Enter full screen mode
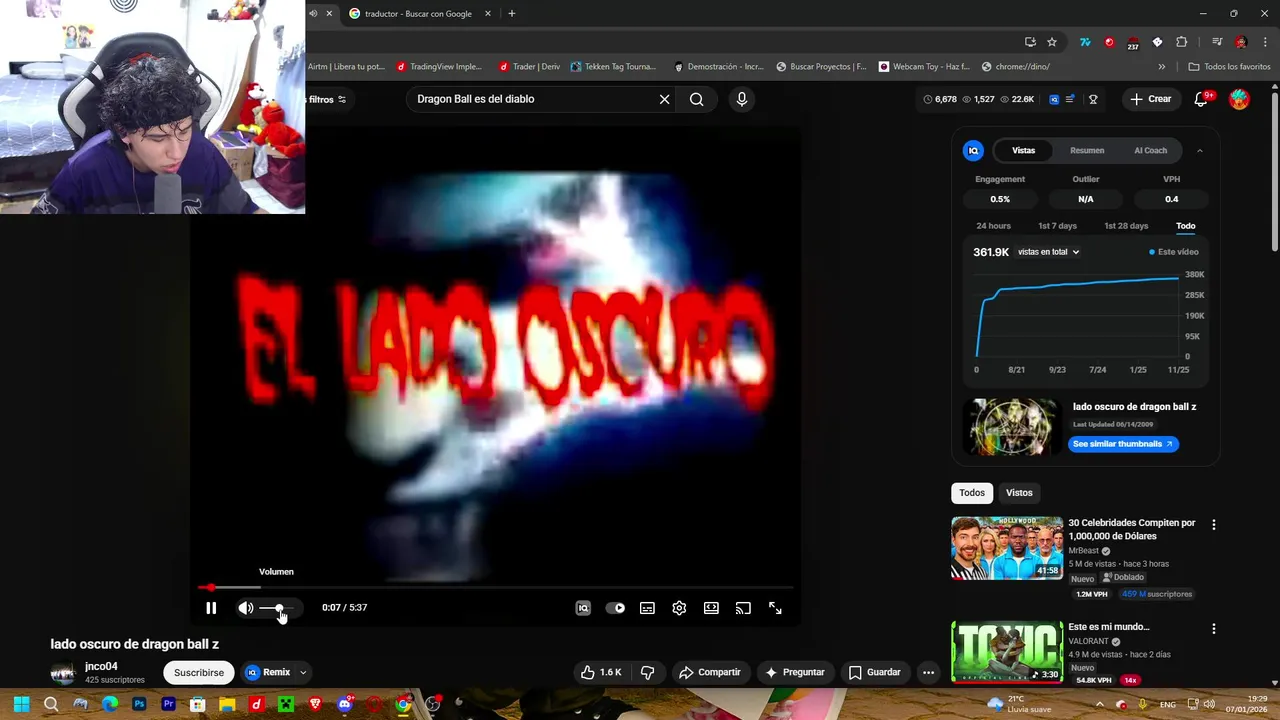The width and height of the screenshot is (1280, 720). click(775, 608)
